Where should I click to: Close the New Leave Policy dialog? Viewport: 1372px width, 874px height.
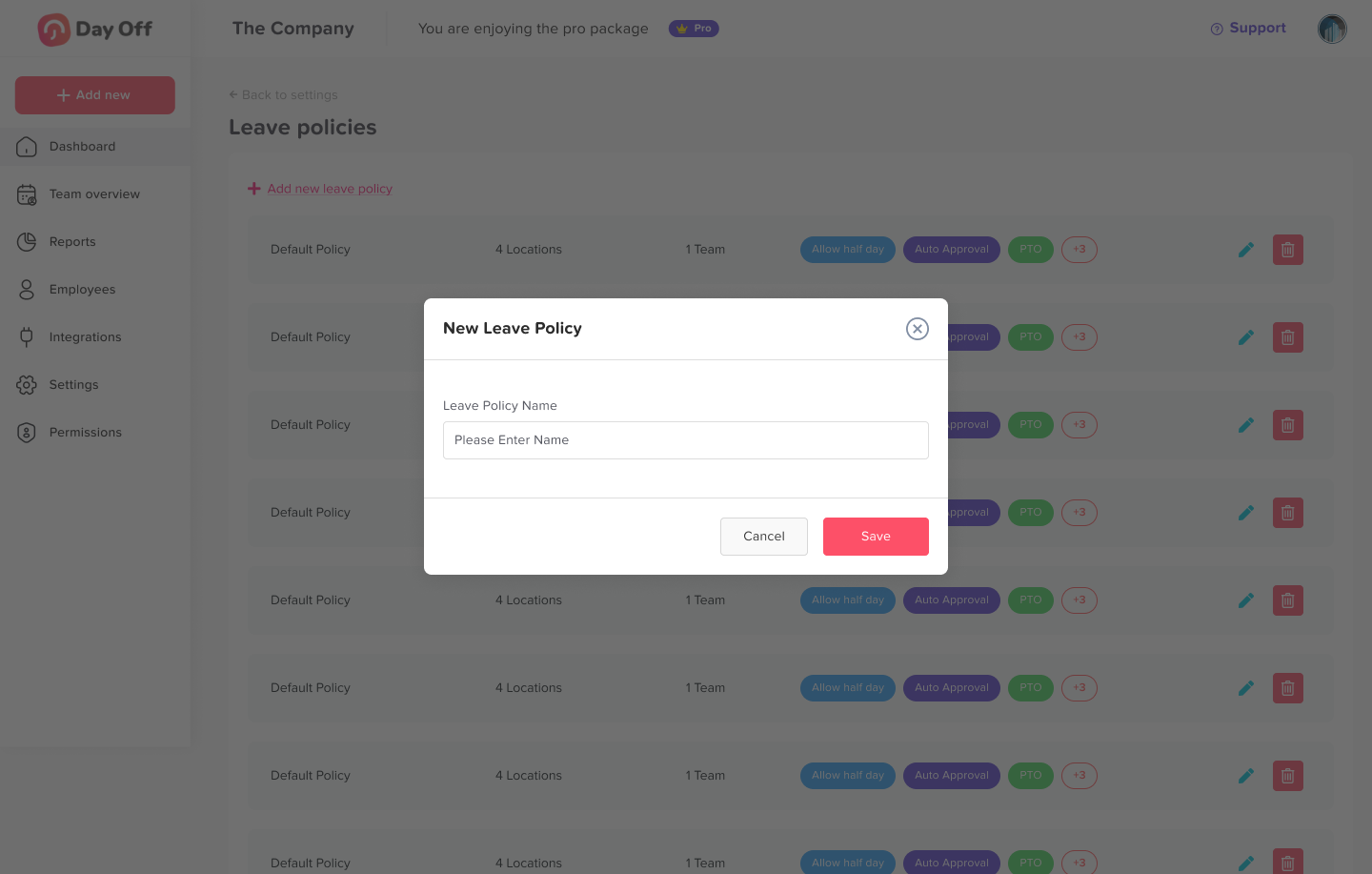click(917, 329)
